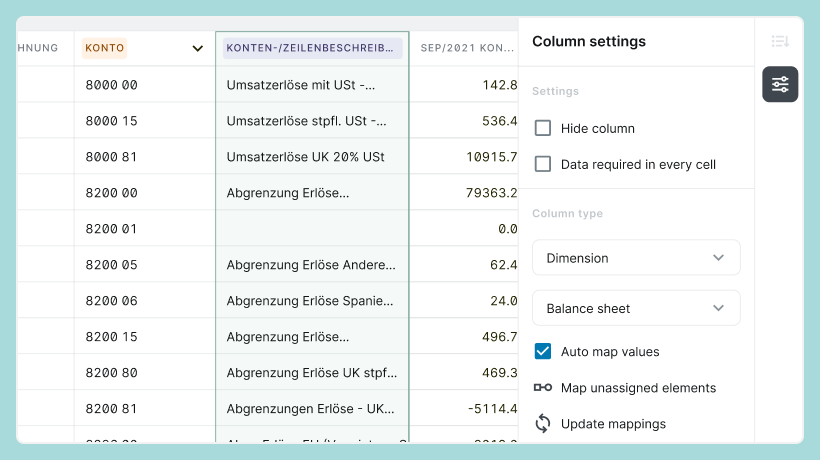Click the value 79363.2 cell
This screenshot has width=820, height=460.
(x=464, y=193)
